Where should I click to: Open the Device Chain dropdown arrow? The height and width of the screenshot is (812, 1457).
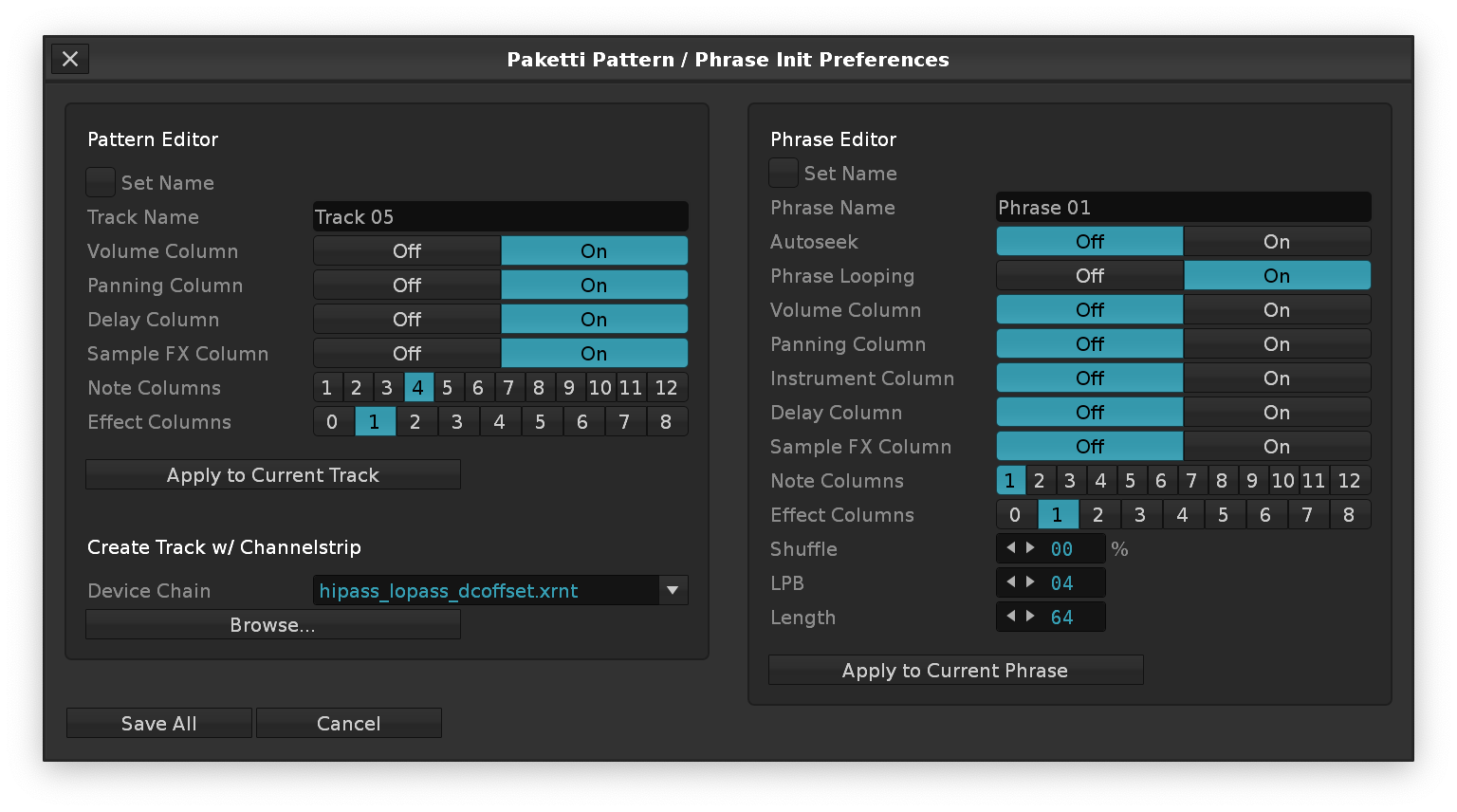pyautogui.click(x=673, y=590)
